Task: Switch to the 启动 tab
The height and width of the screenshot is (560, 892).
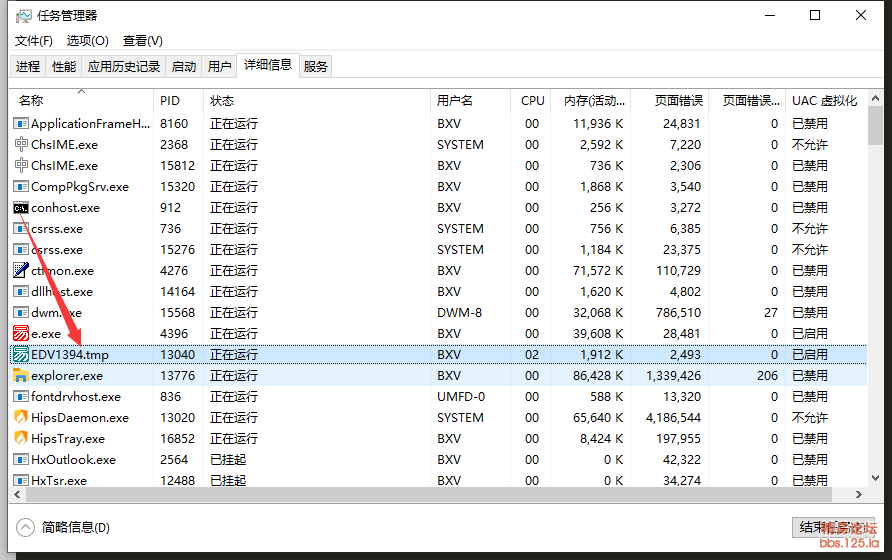Action: tap(184, 67)
